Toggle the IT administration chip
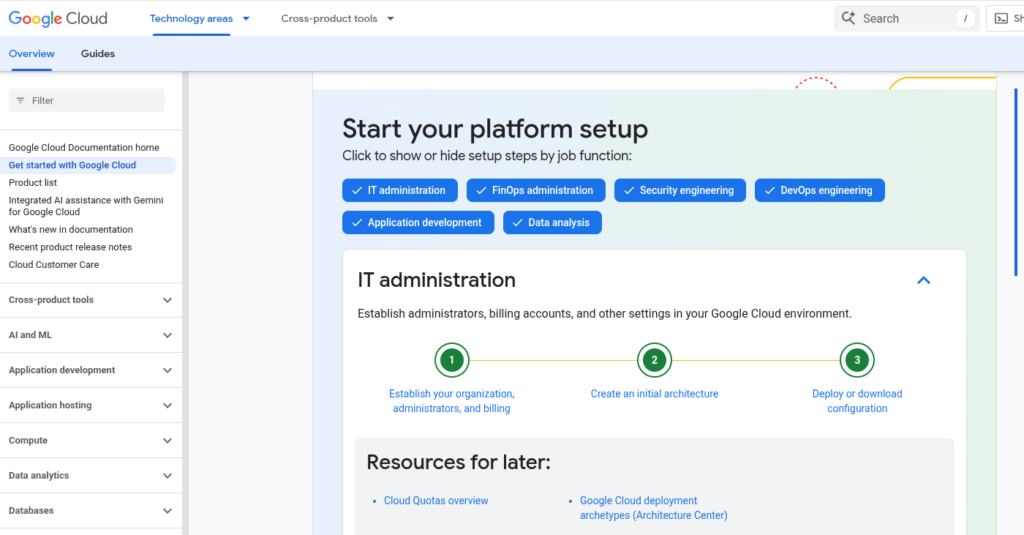The image size is (1024, 535). 400,190
